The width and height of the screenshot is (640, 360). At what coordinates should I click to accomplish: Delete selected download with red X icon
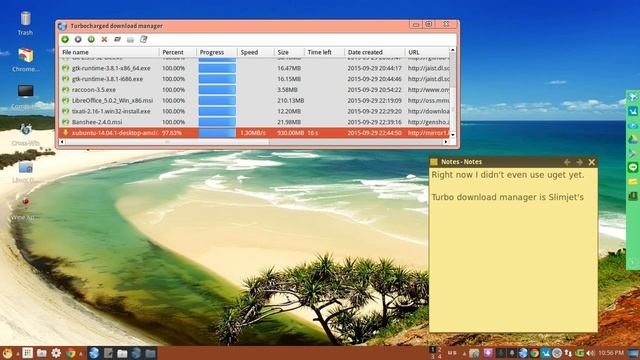104,39
